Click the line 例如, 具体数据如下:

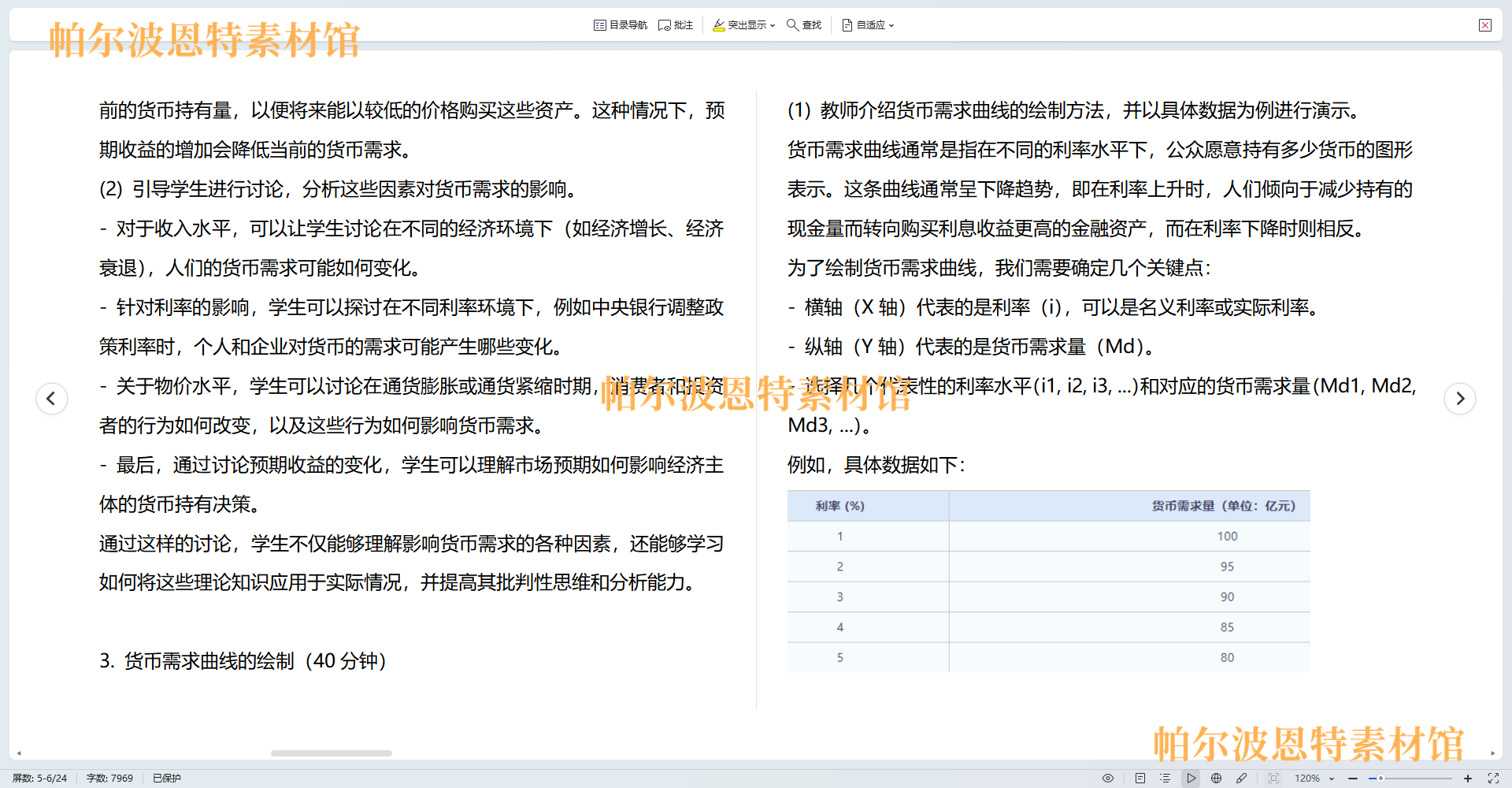coord(876,465)
